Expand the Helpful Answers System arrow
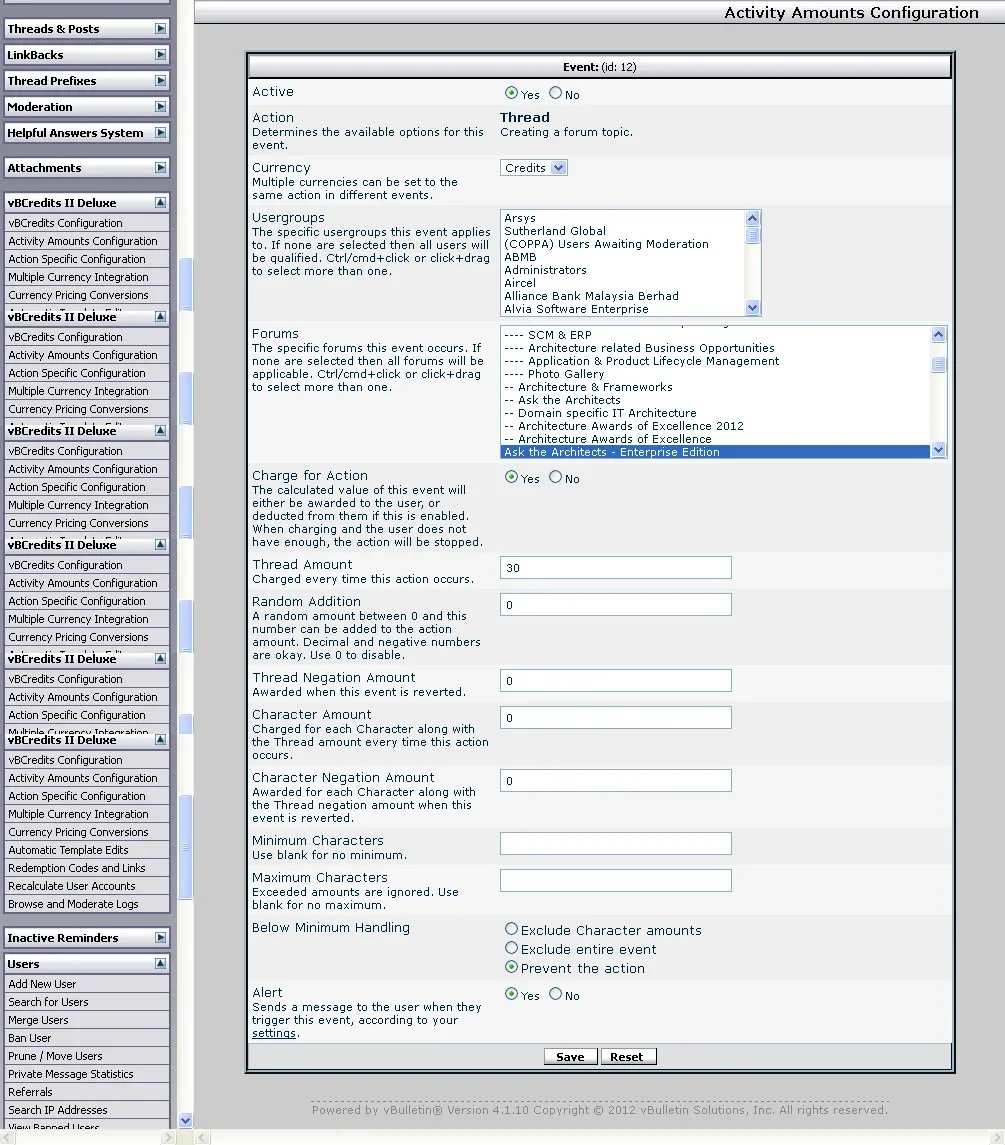The height and width of the screenshot is (1145, 1005). (161, 132)
